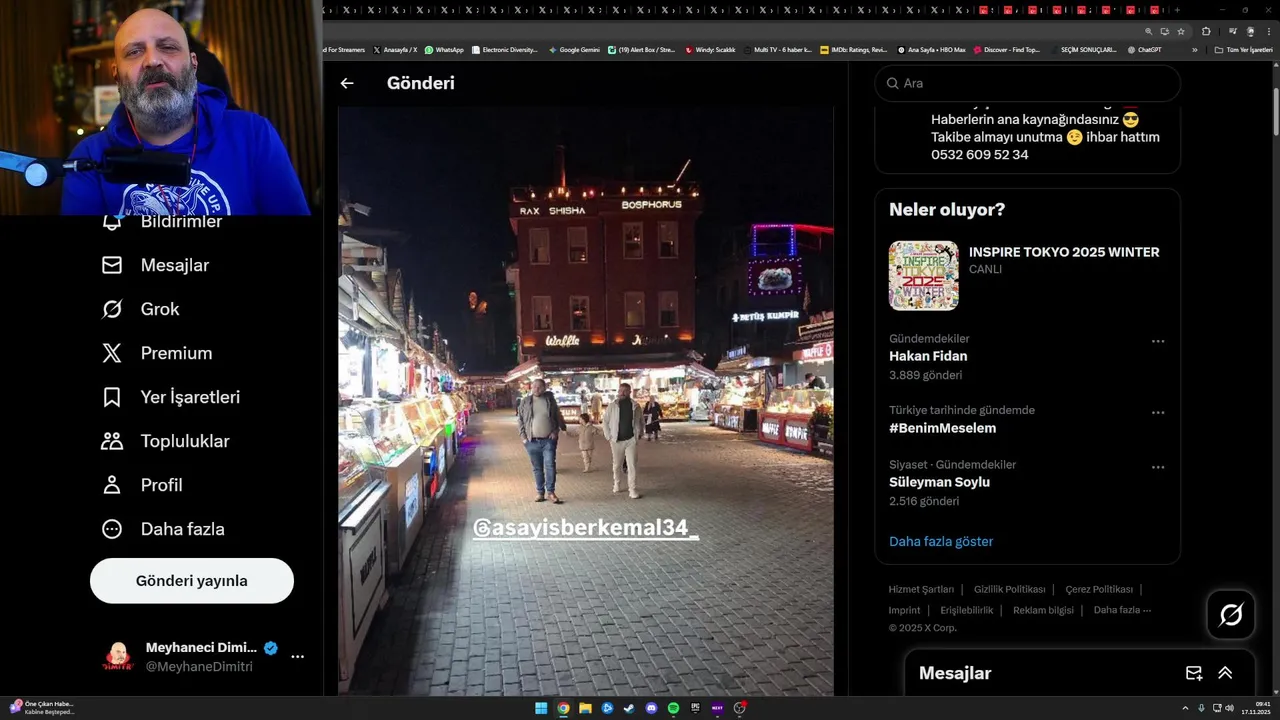Open Reklam bilgisi footer link
1280x720 pixels.
click(x=1043, y=610)
